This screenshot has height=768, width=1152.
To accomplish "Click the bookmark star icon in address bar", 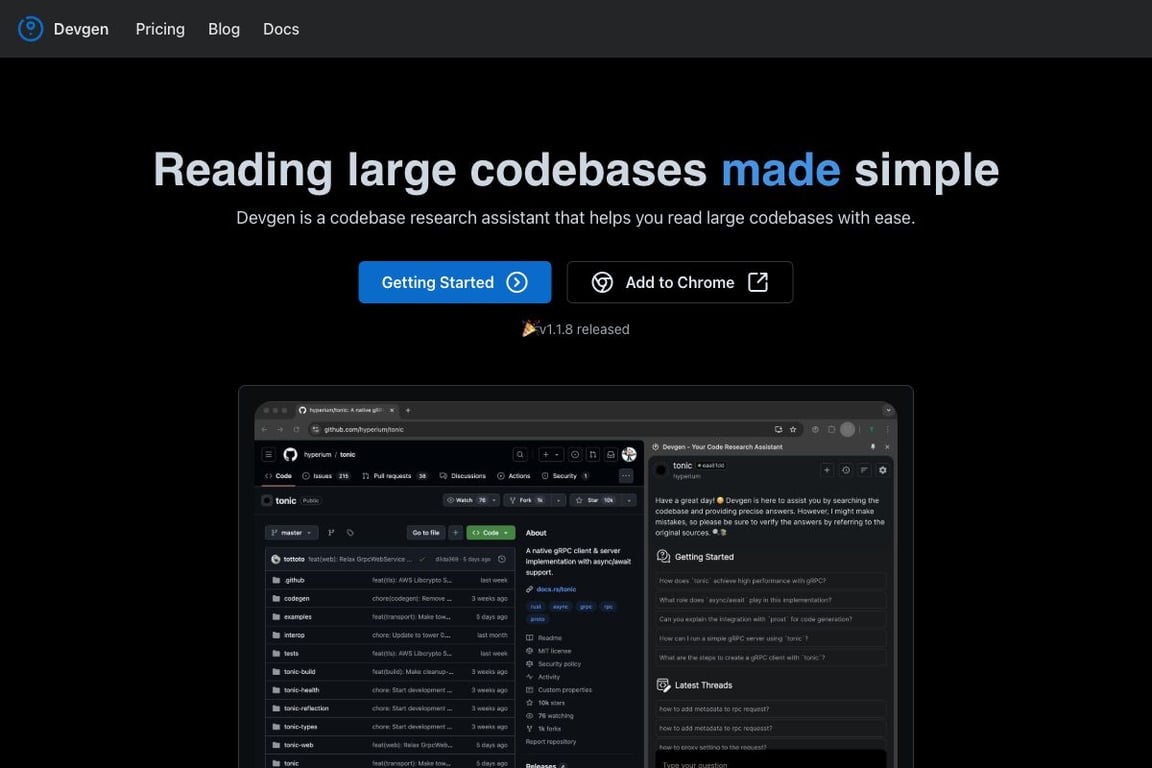I will pyautogui.click(x=793, y=429).
